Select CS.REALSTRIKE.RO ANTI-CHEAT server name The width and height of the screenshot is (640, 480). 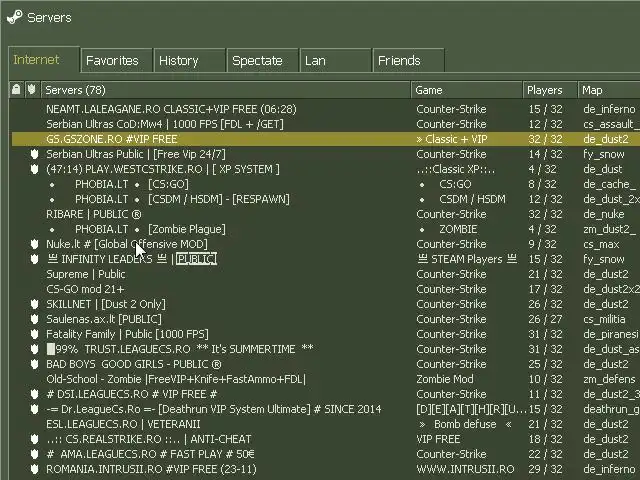149,439
